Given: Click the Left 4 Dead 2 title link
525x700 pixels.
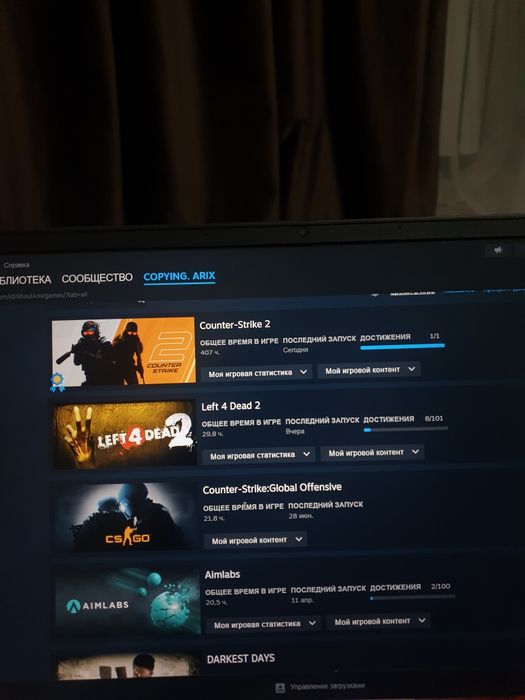Looking at the screenshot, I should pyautogui.click(x=231, y=406).
